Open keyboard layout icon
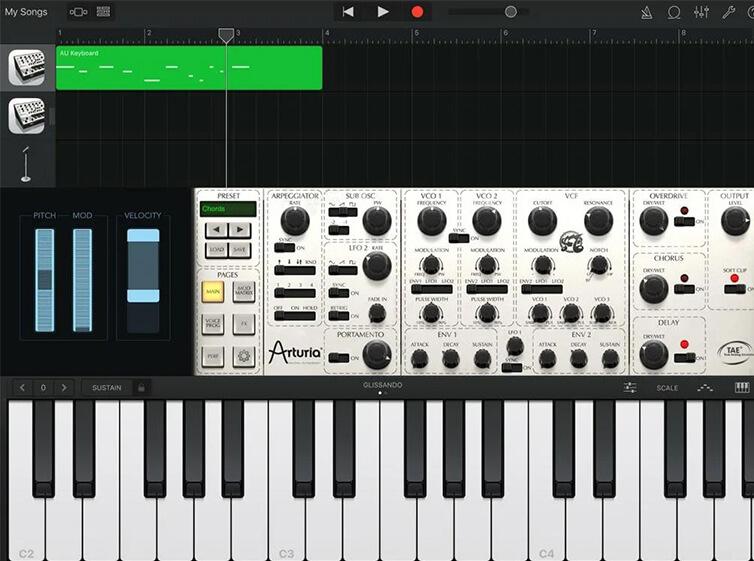 pos(742,387)
